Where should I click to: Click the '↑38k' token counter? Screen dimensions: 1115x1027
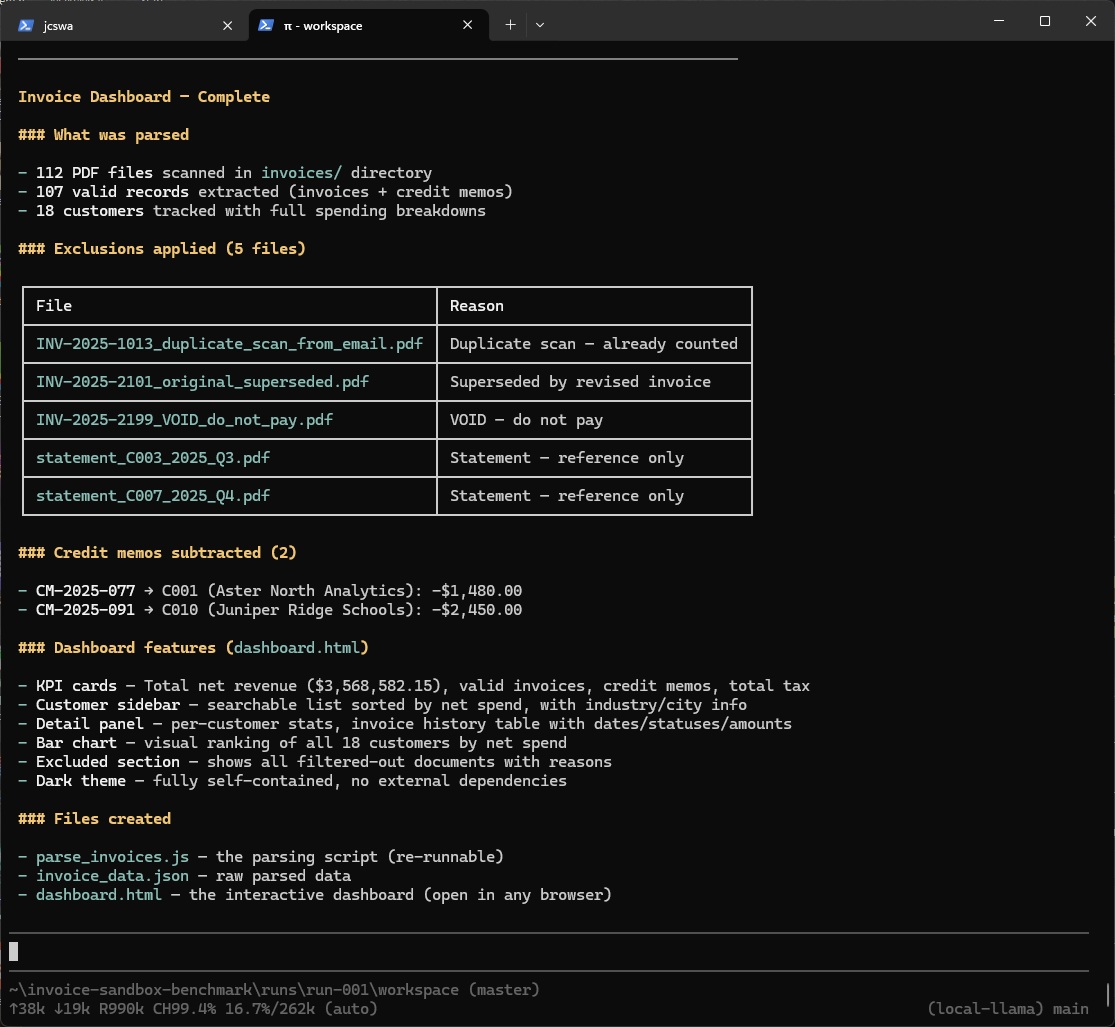26,1009
